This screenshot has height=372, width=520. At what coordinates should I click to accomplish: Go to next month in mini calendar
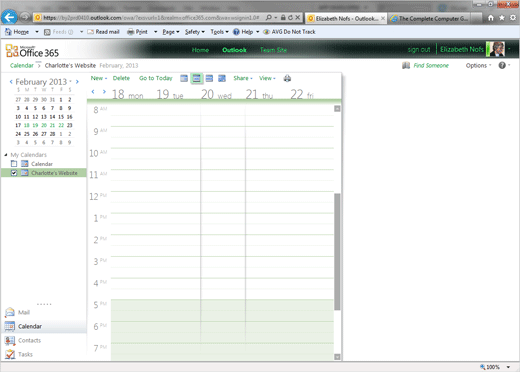pyautogui.click(x=77, y=82)
